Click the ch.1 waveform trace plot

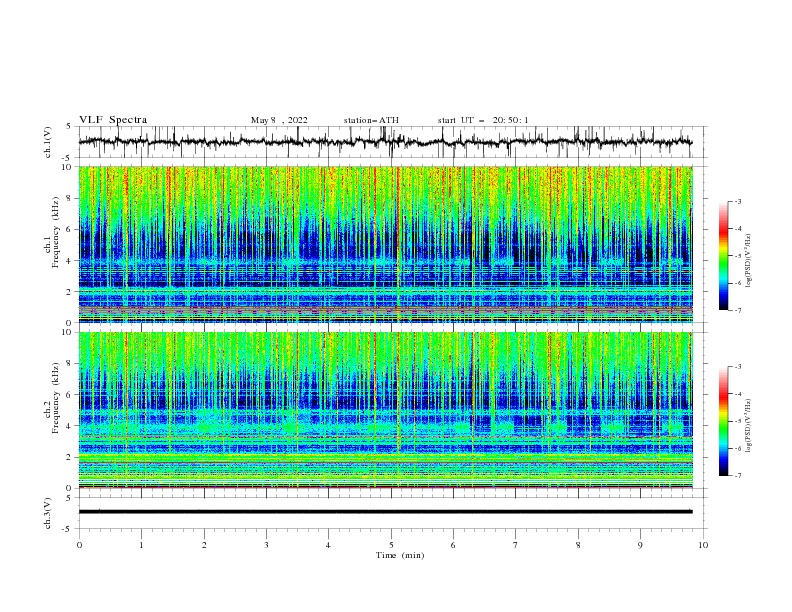pyautogui.click(x=385, y=142)
